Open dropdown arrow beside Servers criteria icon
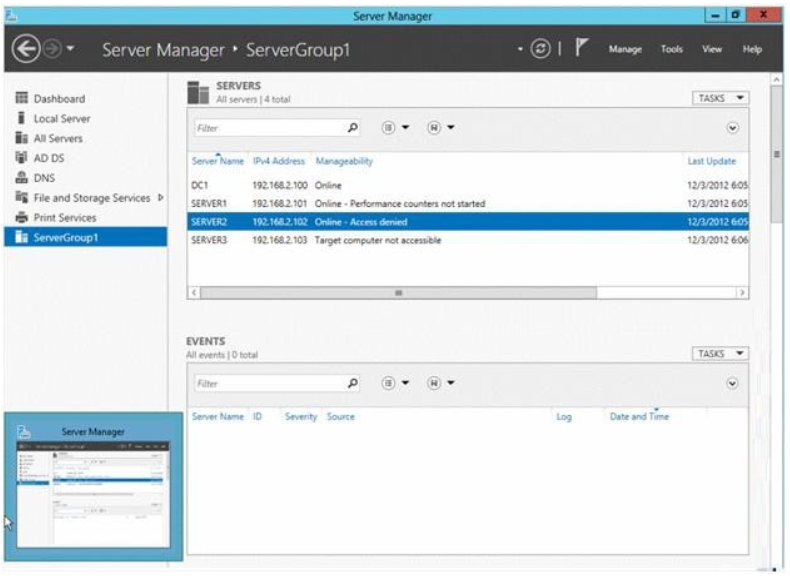 click(x=405, y=127)
